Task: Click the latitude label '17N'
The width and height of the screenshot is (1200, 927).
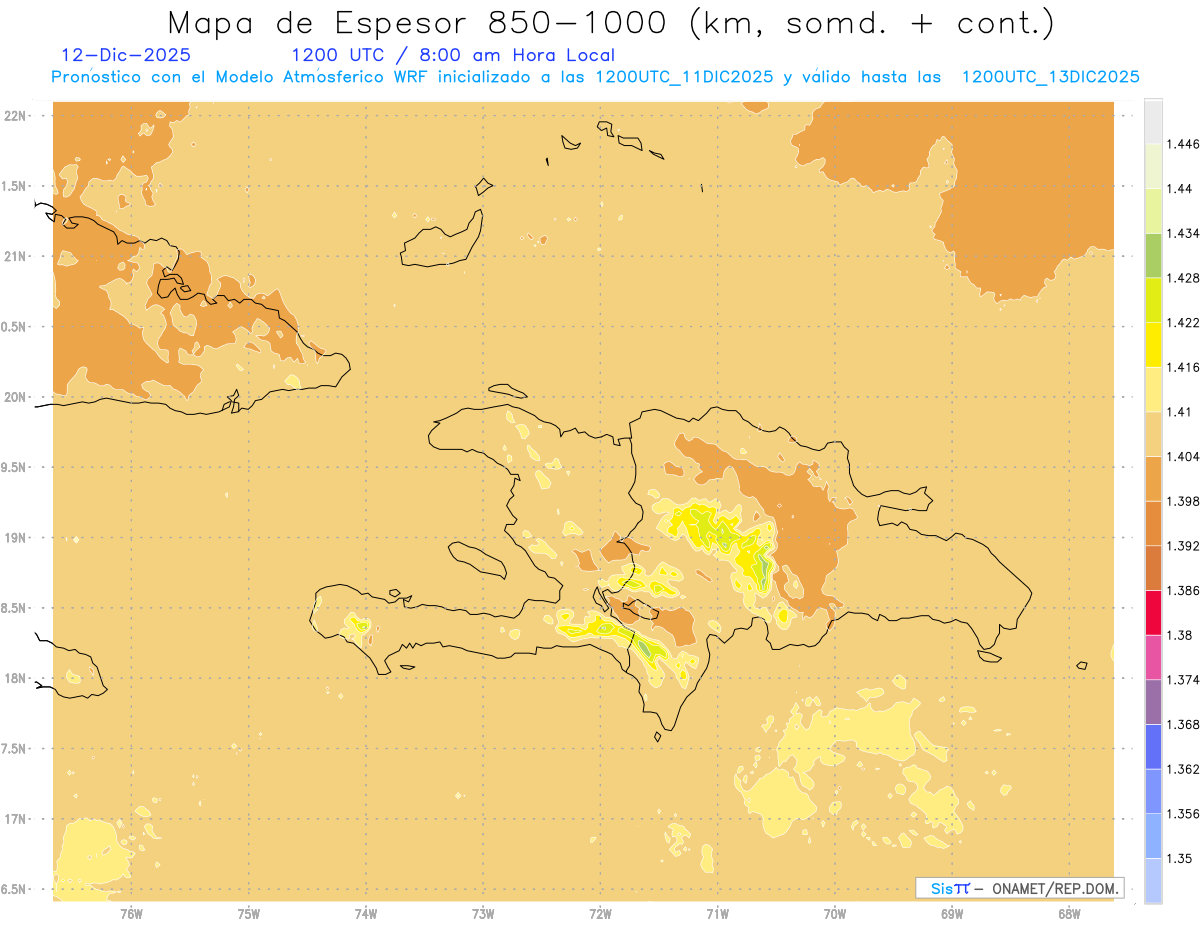Action: click(x=16, y=819)
